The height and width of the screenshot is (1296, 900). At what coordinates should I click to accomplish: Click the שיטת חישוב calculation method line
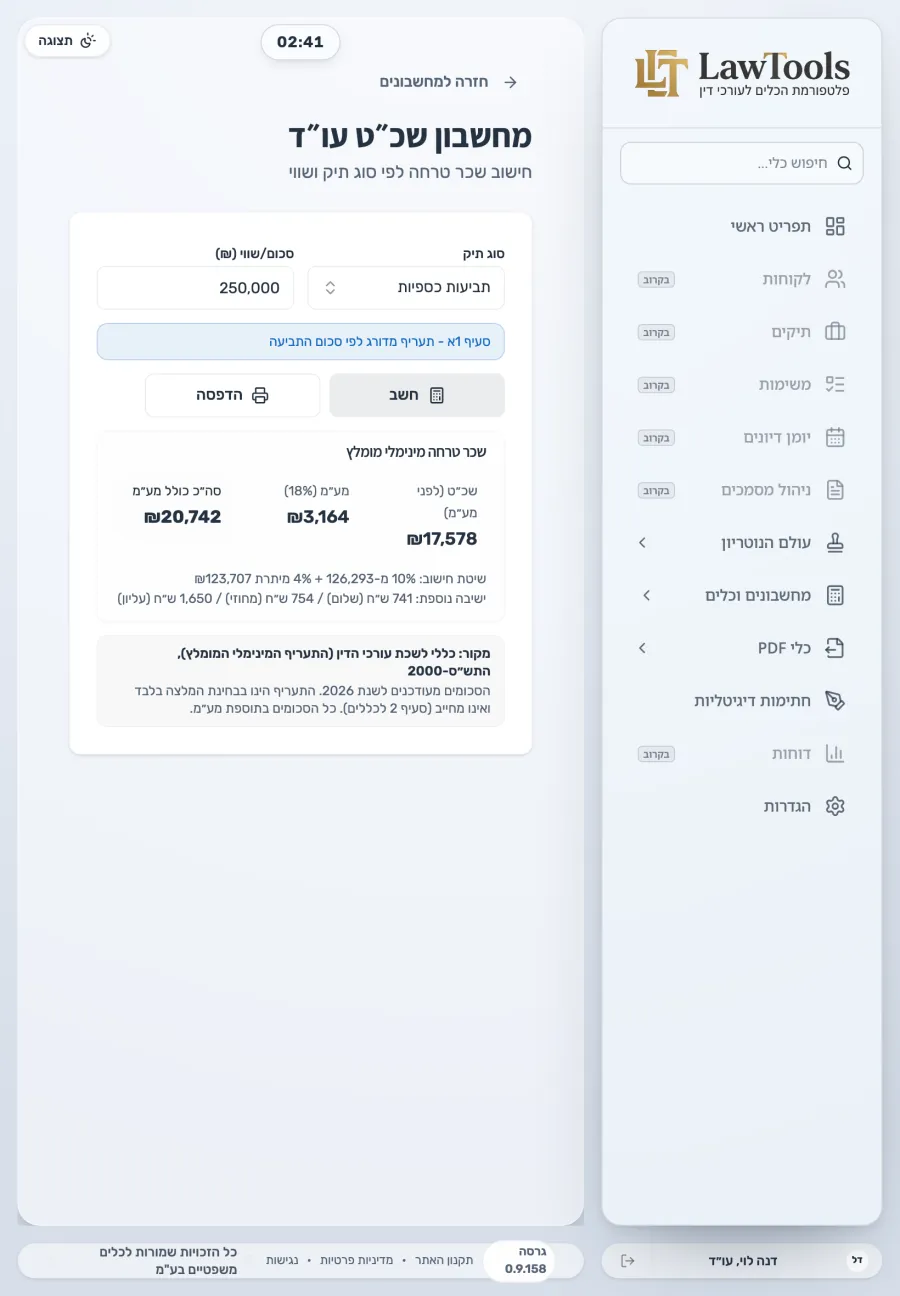(340, 578)
